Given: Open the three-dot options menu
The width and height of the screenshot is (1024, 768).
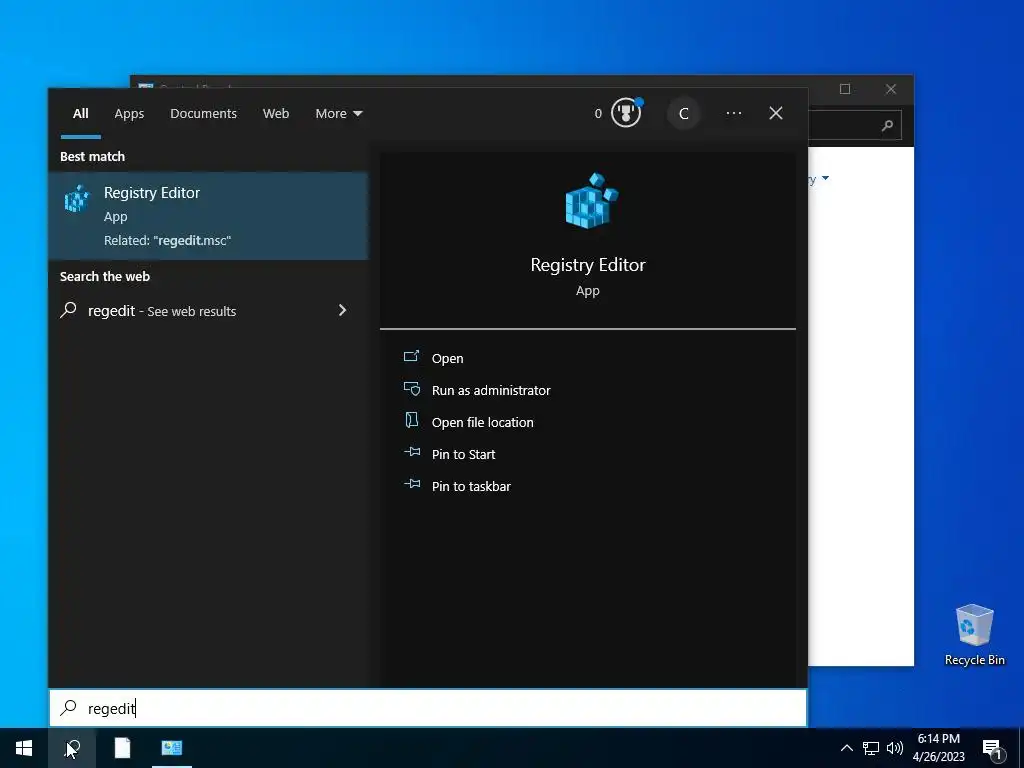Looking at the screenshot, I should coord(733,113).
